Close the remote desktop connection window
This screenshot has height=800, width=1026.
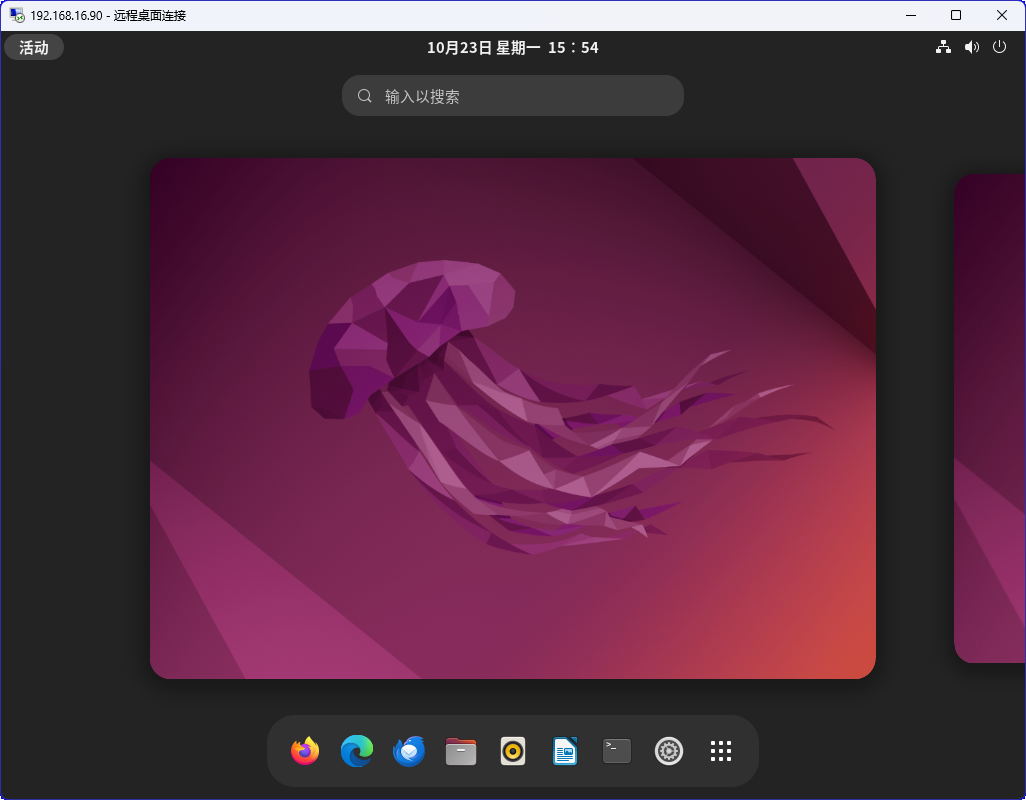1002,15
